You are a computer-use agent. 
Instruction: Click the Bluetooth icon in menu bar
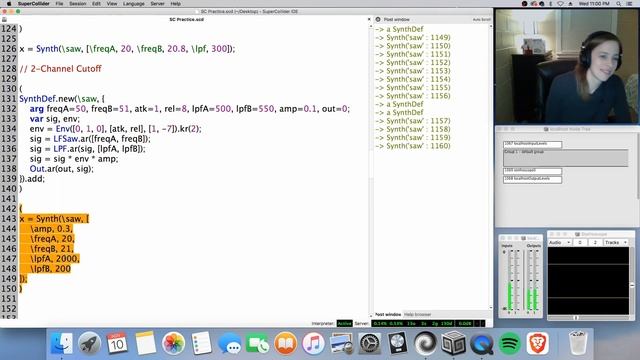[x=551, y=4]
